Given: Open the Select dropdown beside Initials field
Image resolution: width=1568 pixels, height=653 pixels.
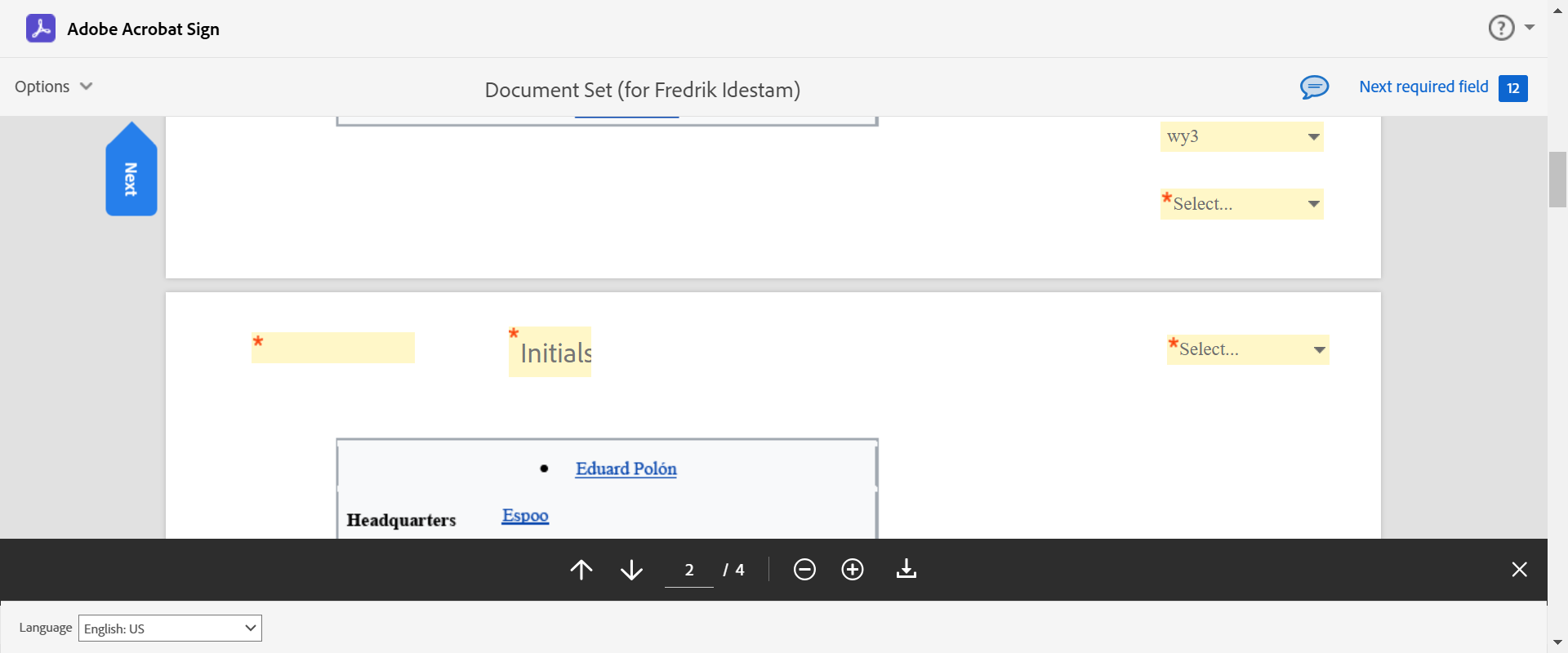Looking at the screenshot, I should pos(1247,350).
